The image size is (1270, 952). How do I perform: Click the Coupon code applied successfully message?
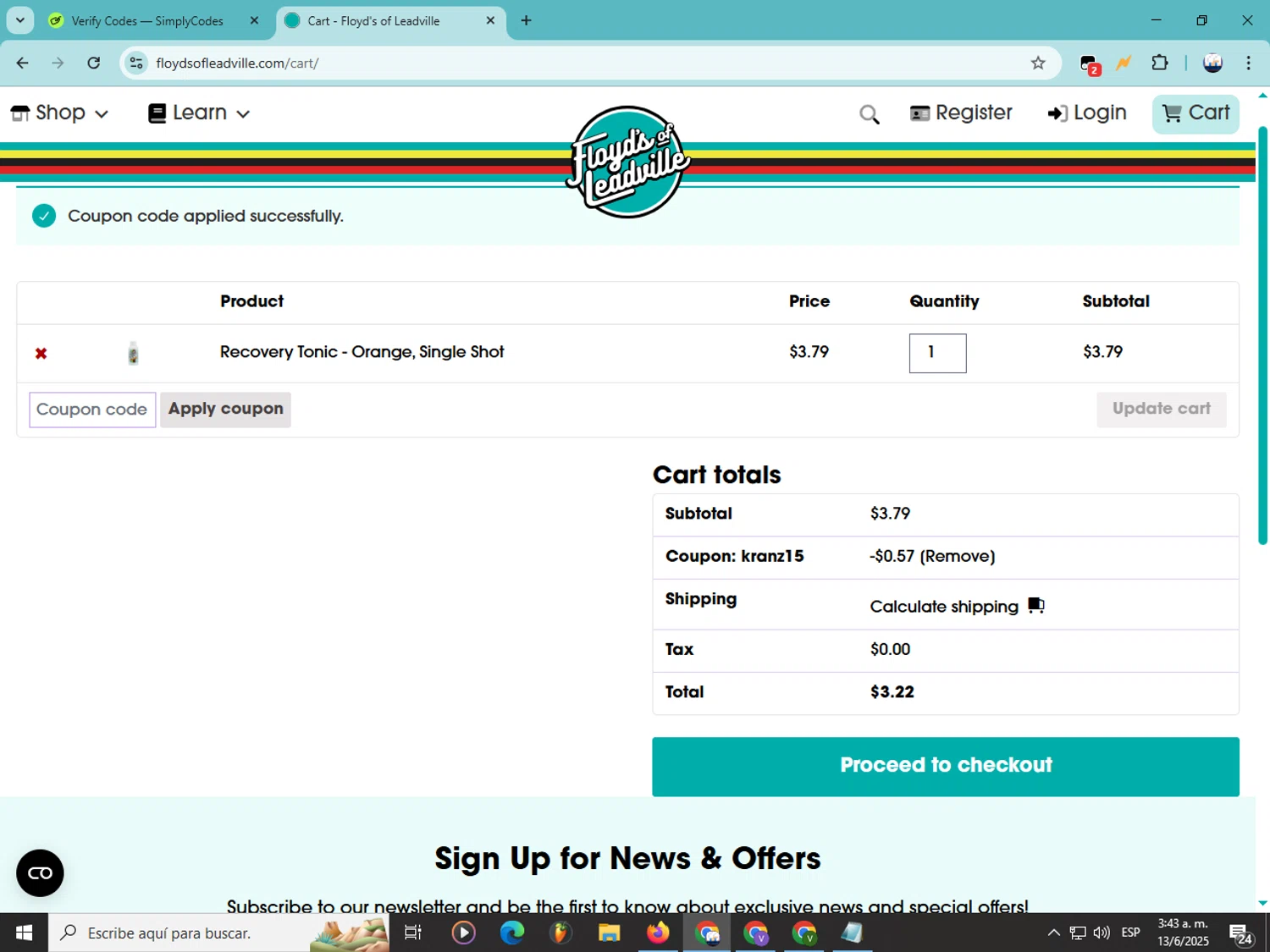[206, 216]
